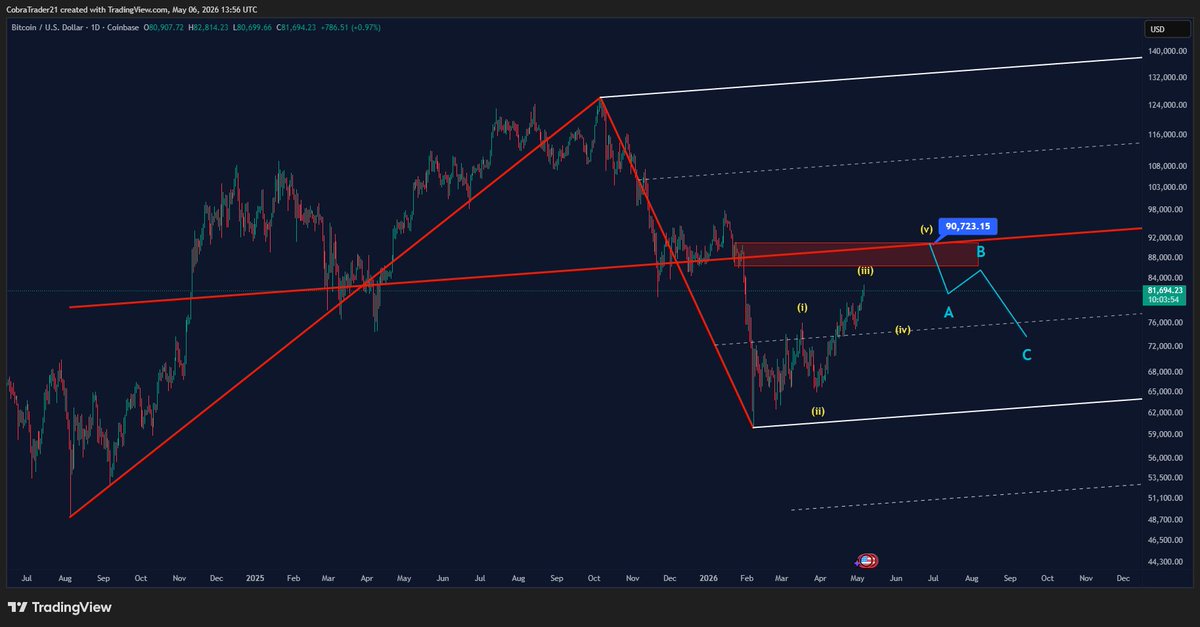The width and height of the screenshot is (1200, 627).
Task: Click the 2025 year label on time axis
Action: 254,578
